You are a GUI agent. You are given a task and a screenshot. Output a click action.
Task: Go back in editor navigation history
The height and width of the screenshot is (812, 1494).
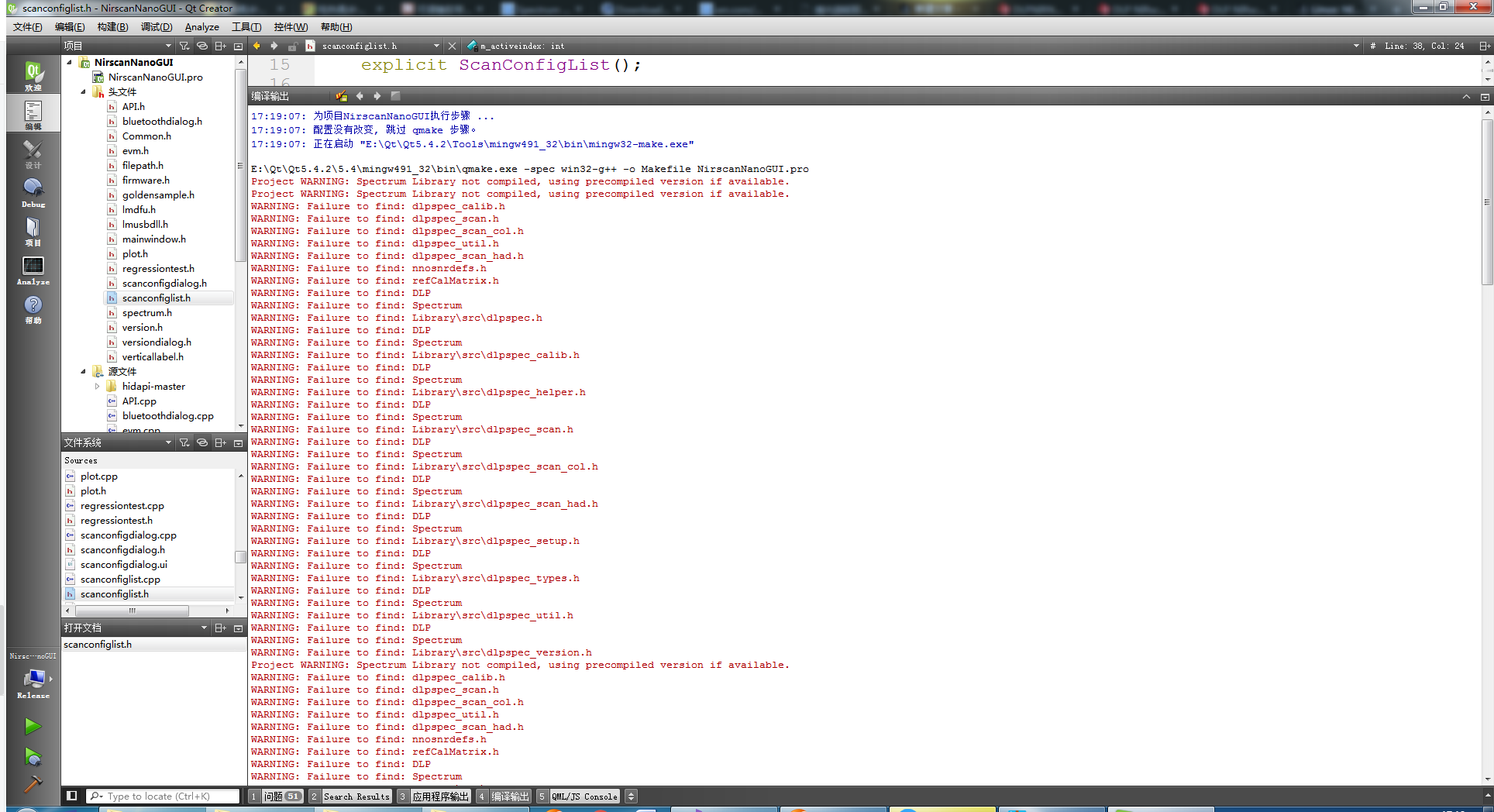[256, 46]
